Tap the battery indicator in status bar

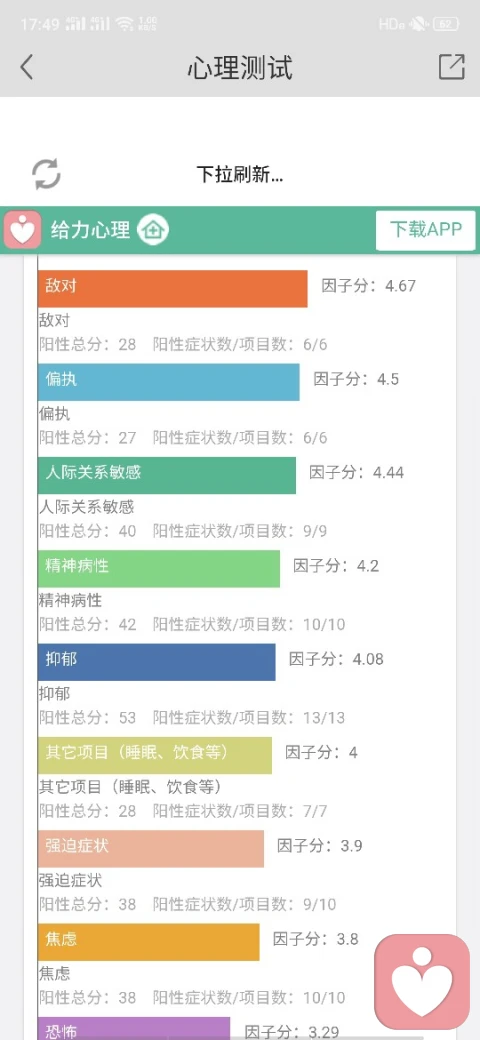pos(446,25)
